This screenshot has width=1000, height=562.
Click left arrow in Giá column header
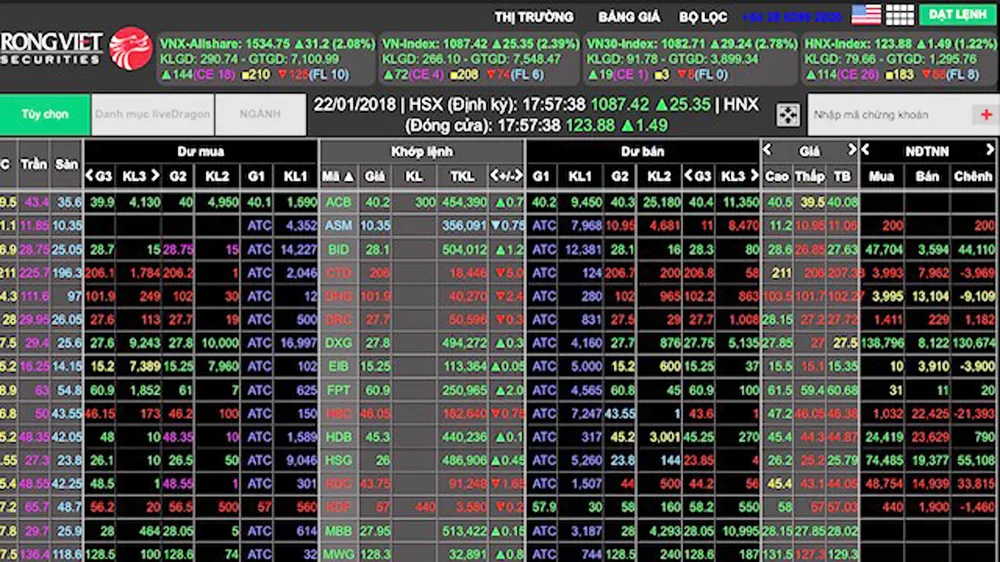point(768,150)
